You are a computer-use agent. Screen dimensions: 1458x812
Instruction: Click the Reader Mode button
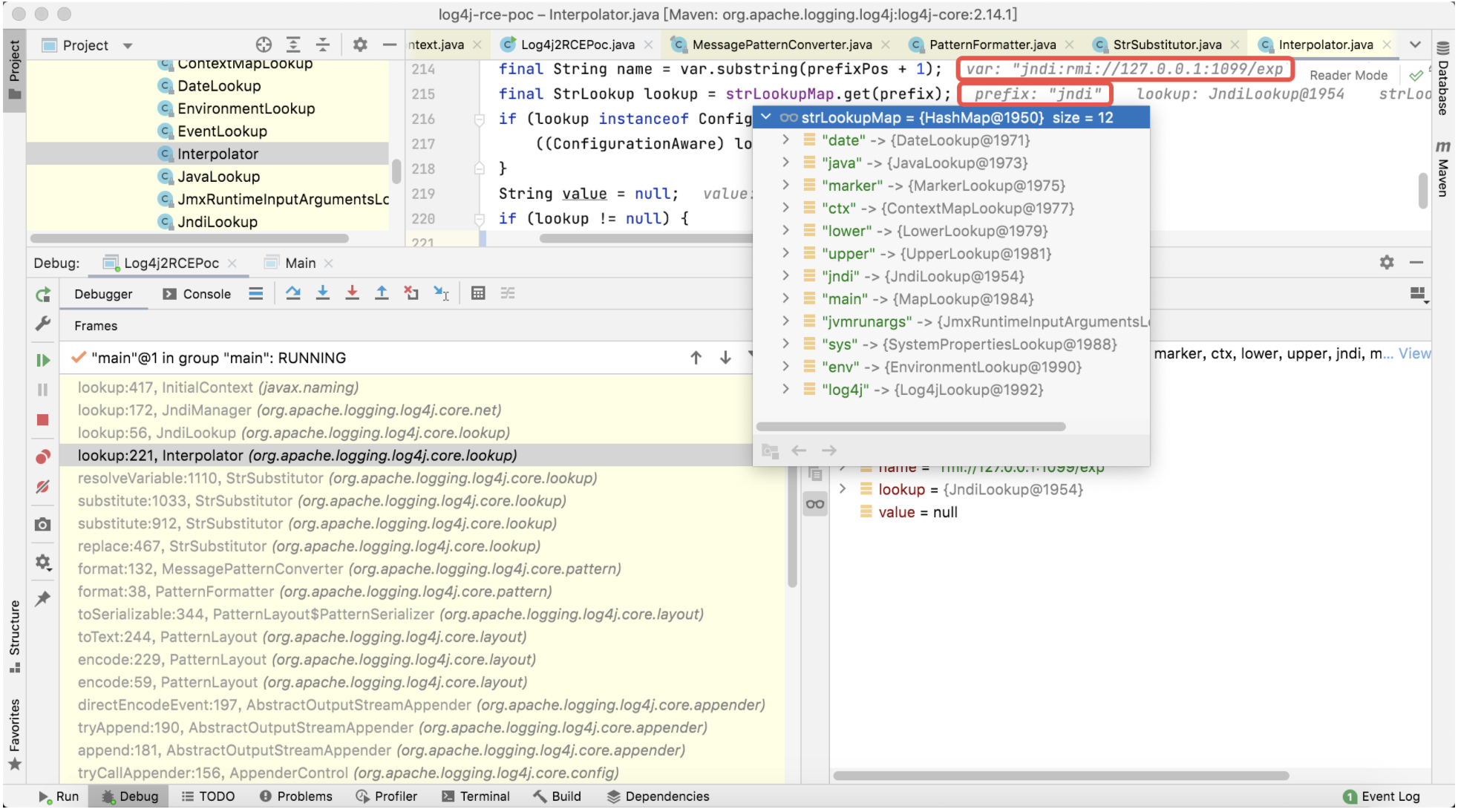pos(1348,75)
